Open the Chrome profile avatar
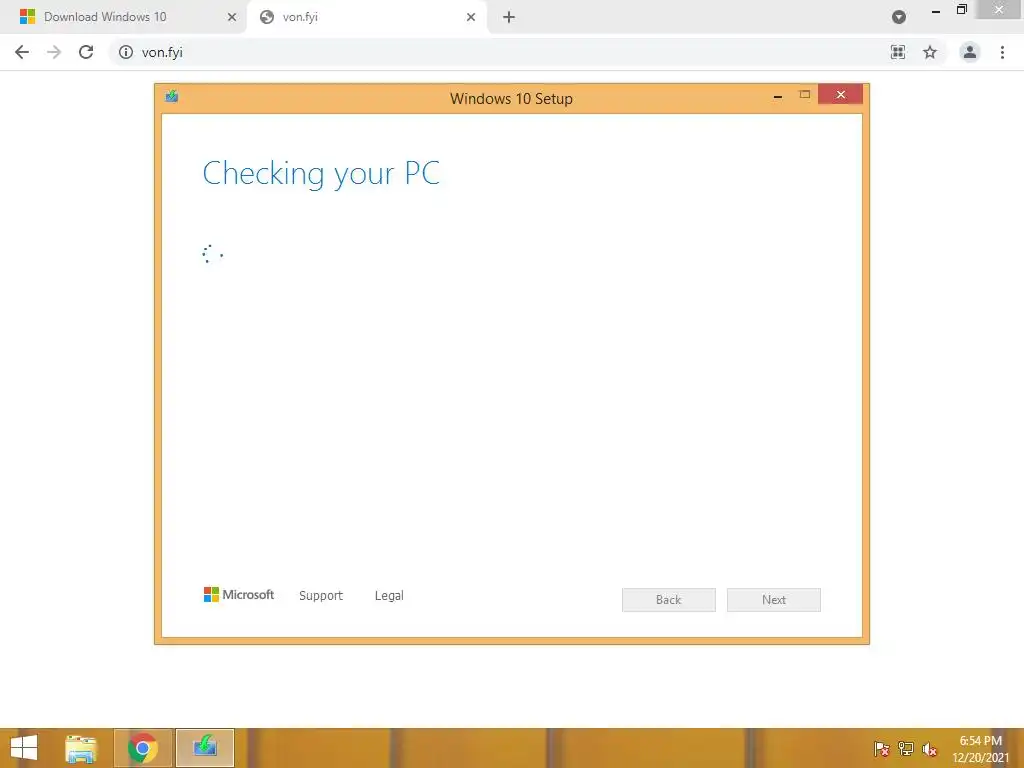 970,52
